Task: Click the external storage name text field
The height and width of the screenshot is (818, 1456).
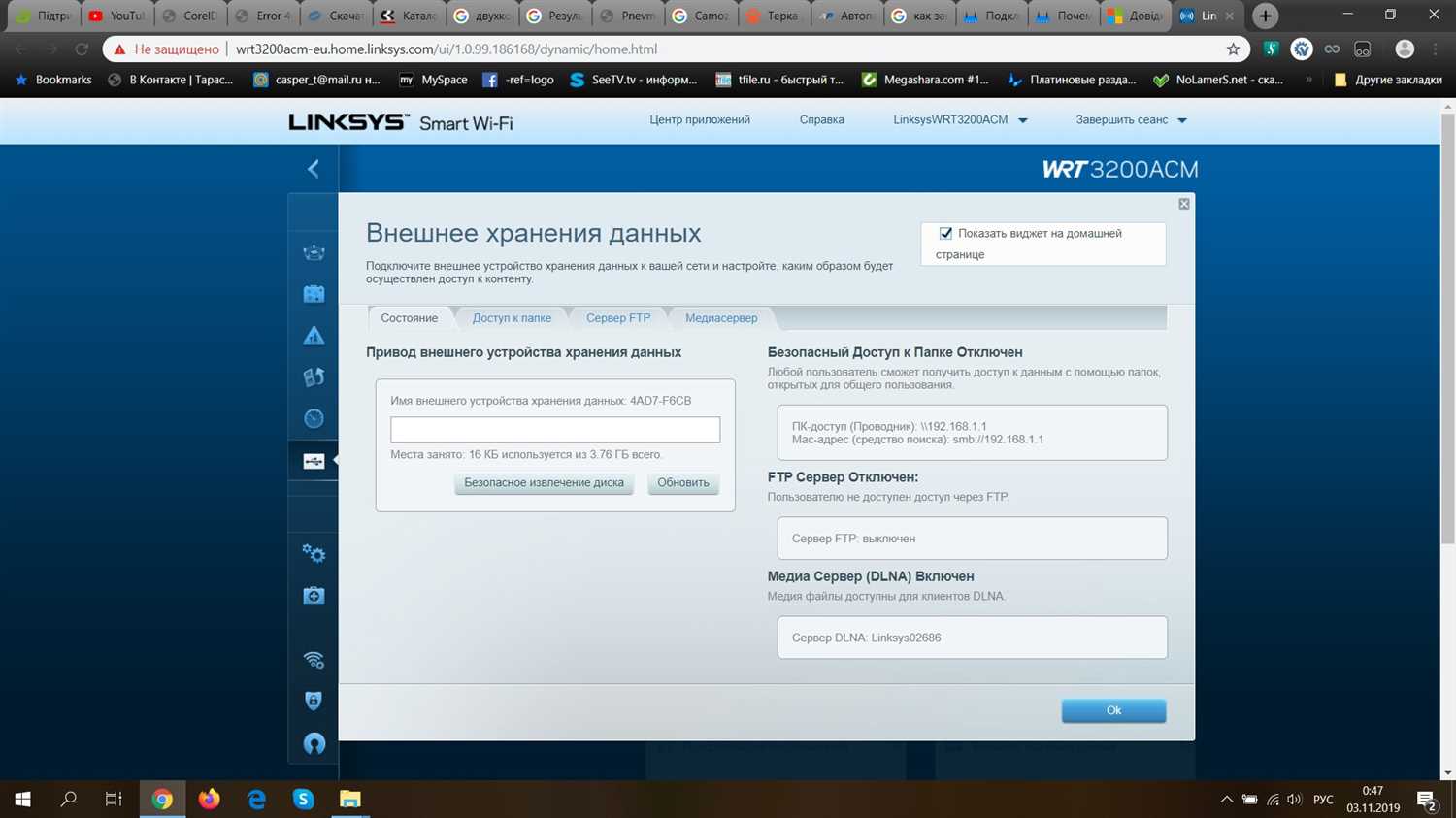Action: click(555, 430)
